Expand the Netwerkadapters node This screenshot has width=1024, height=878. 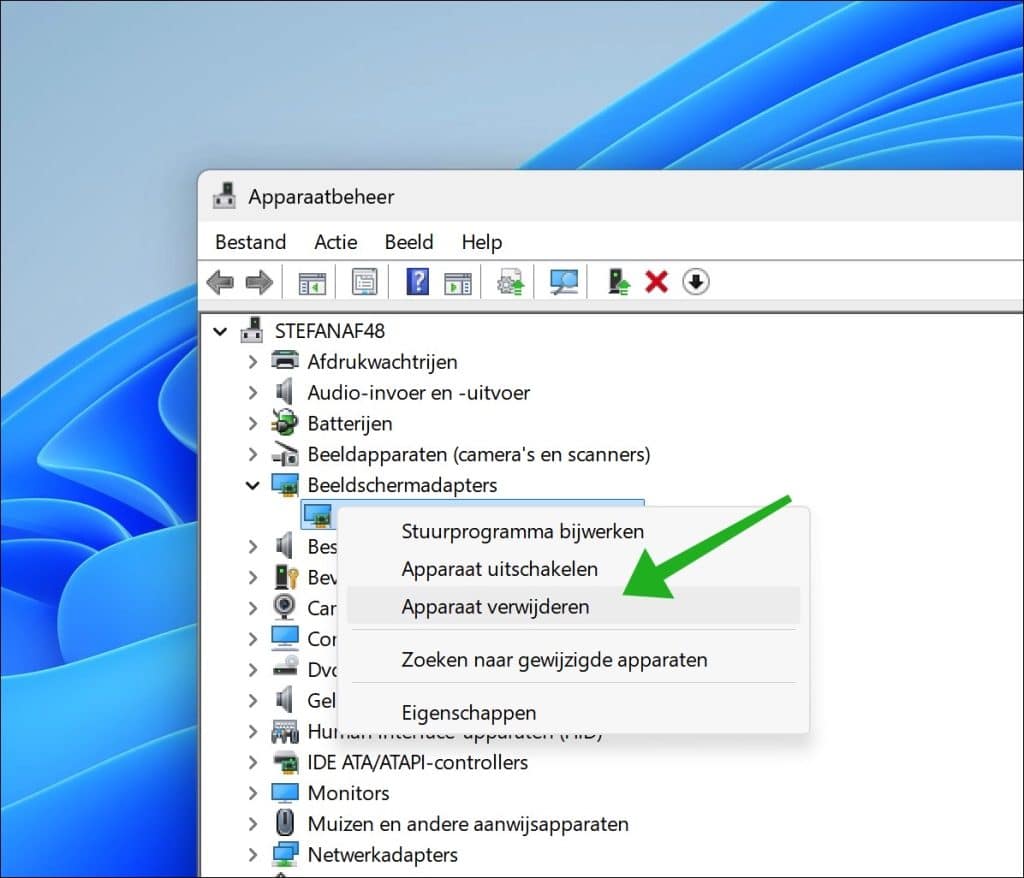pyautogui.click(x=253, y=855)
